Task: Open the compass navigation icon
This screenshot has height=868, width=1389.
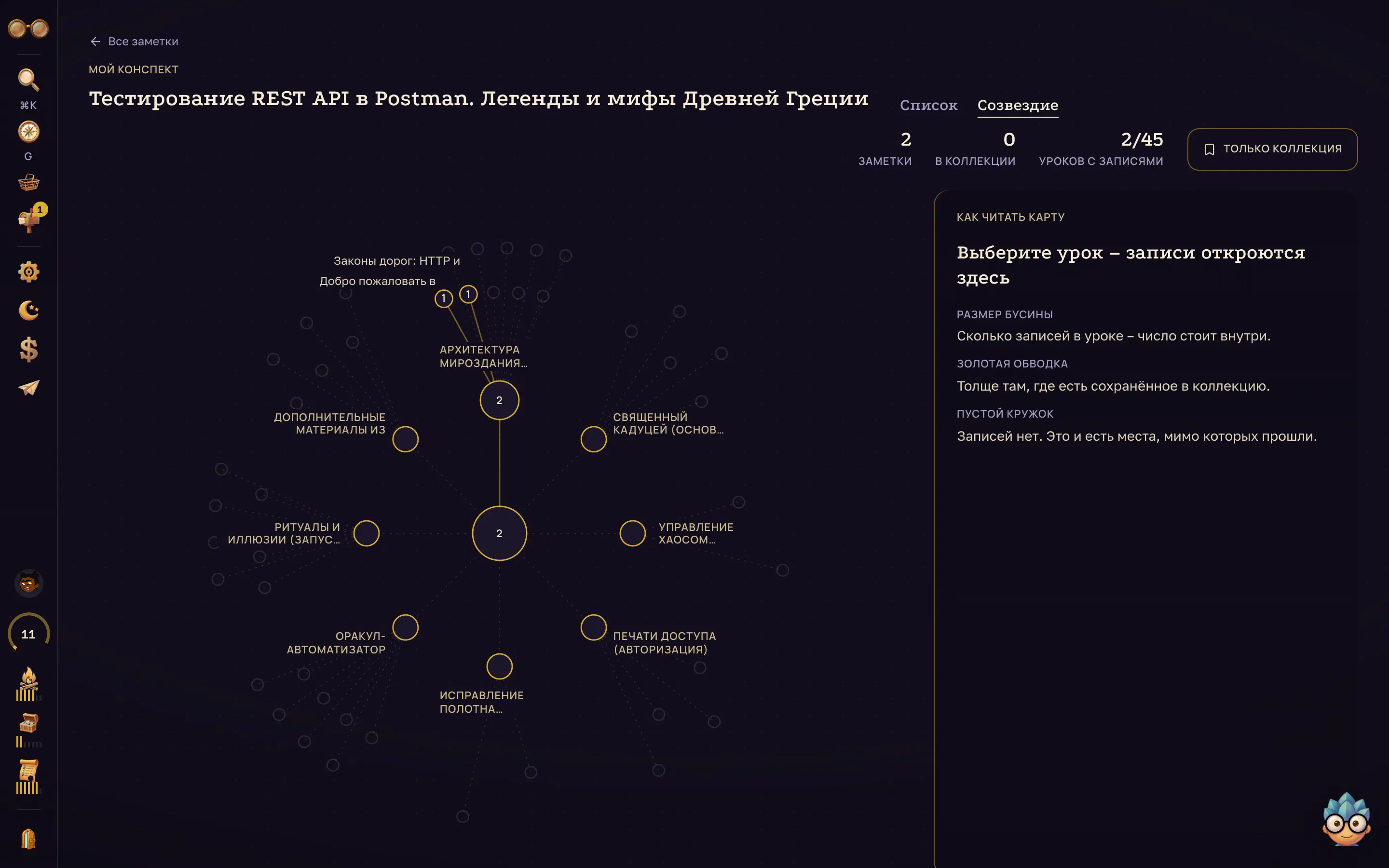Action: coord(28,132)
